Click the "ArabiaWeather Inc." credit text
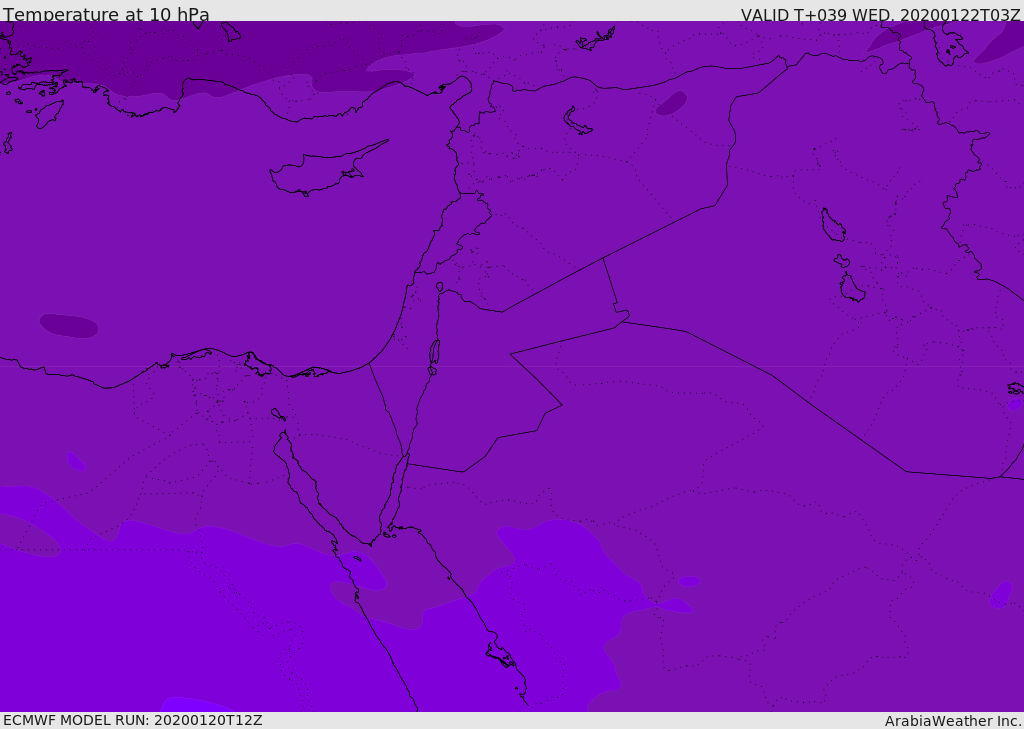Image resolution: width=1024 pixels, height=729 pixels. coord(953,721)
